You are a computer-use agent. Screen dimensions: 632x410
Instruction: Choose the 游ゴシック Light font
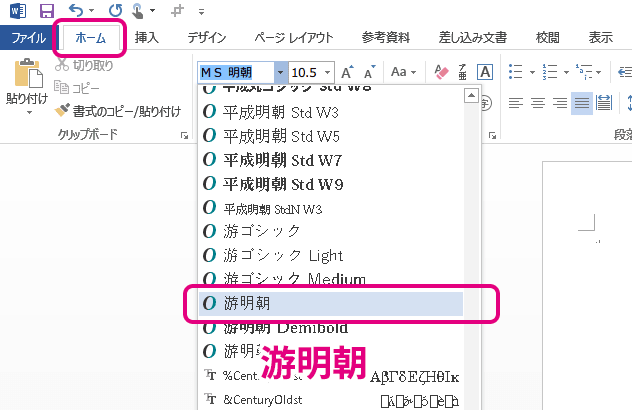[331, 255]
